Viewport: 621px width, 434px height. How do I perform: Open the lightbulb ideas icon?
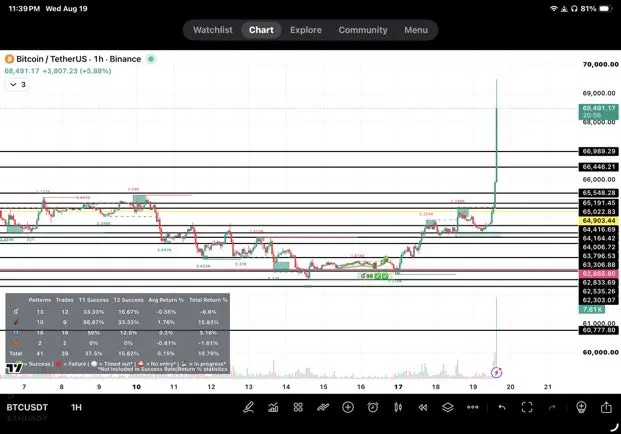tap(581, 407)
